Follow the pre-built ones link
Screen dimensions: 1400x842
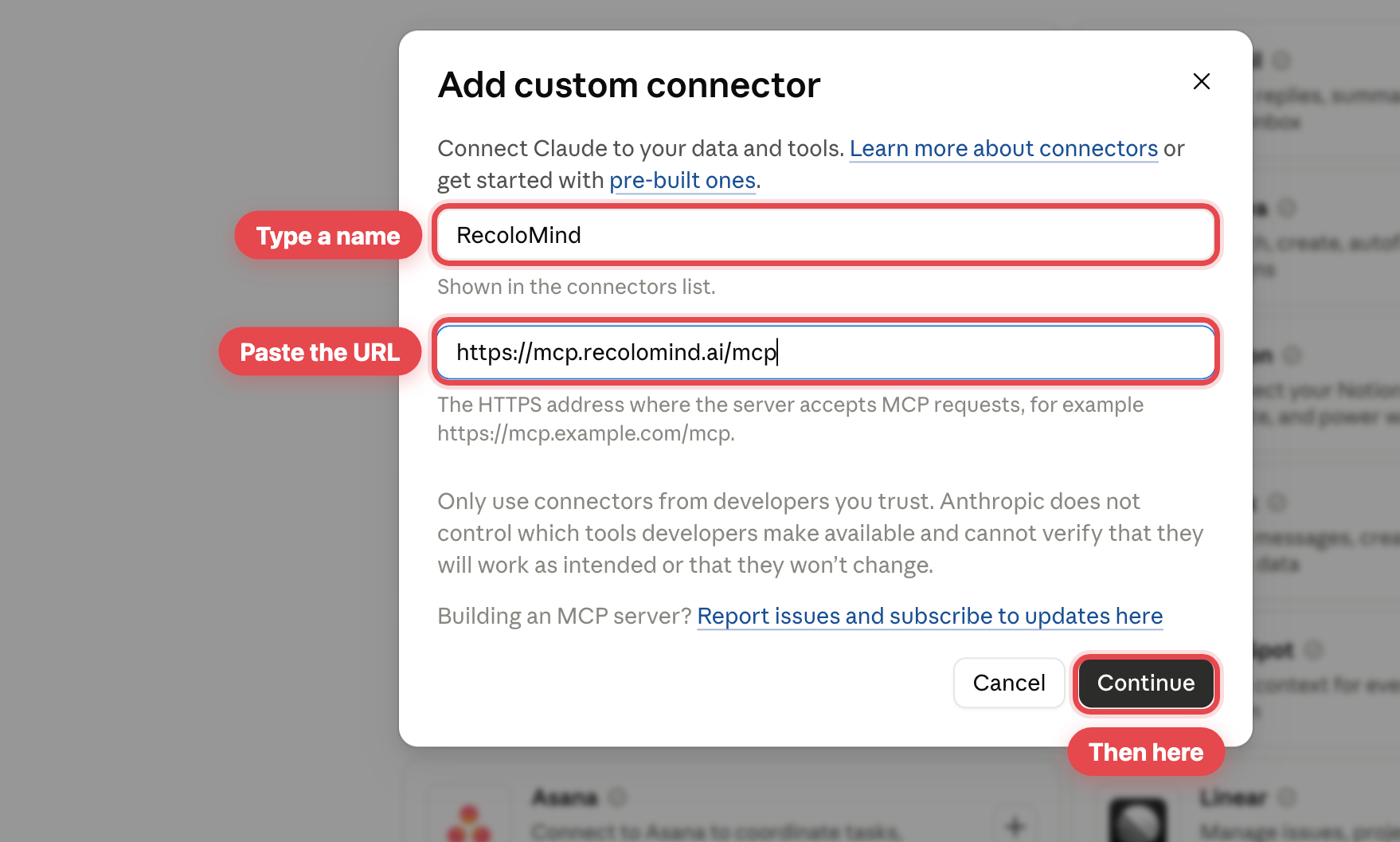pos(682,181)
